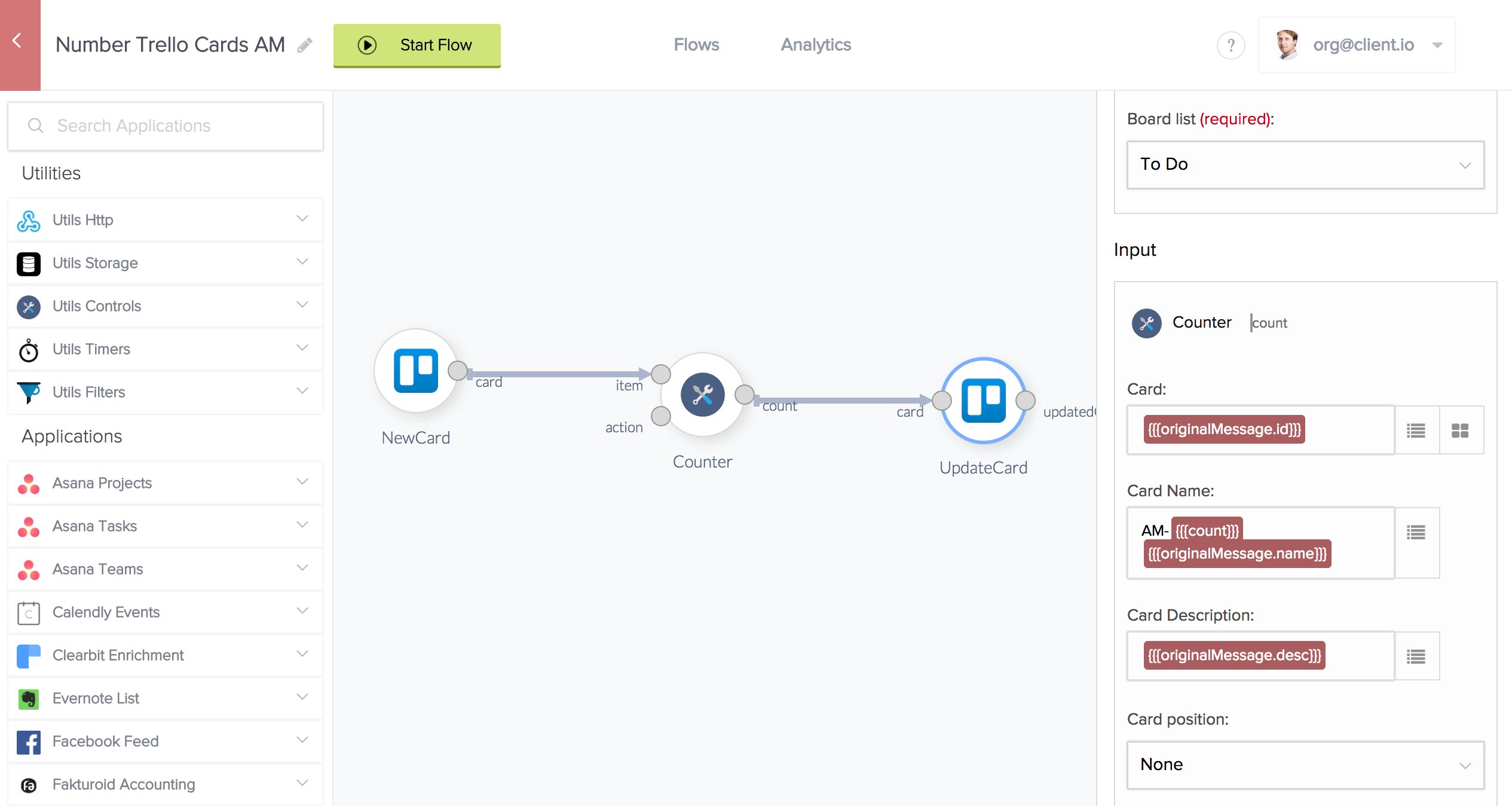Open the org@client.io account menu
The image size is (1512, 806).
(1357, 45)
